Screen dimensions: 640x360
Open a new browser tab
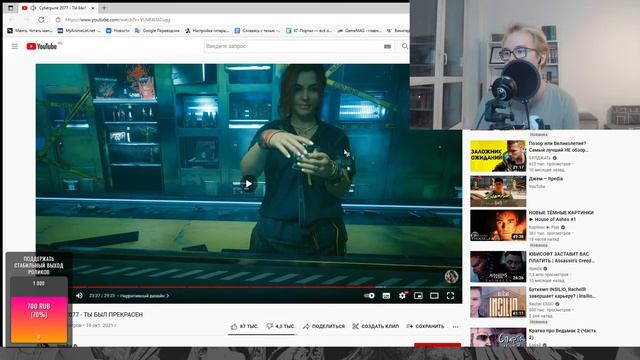coord(104,8)
